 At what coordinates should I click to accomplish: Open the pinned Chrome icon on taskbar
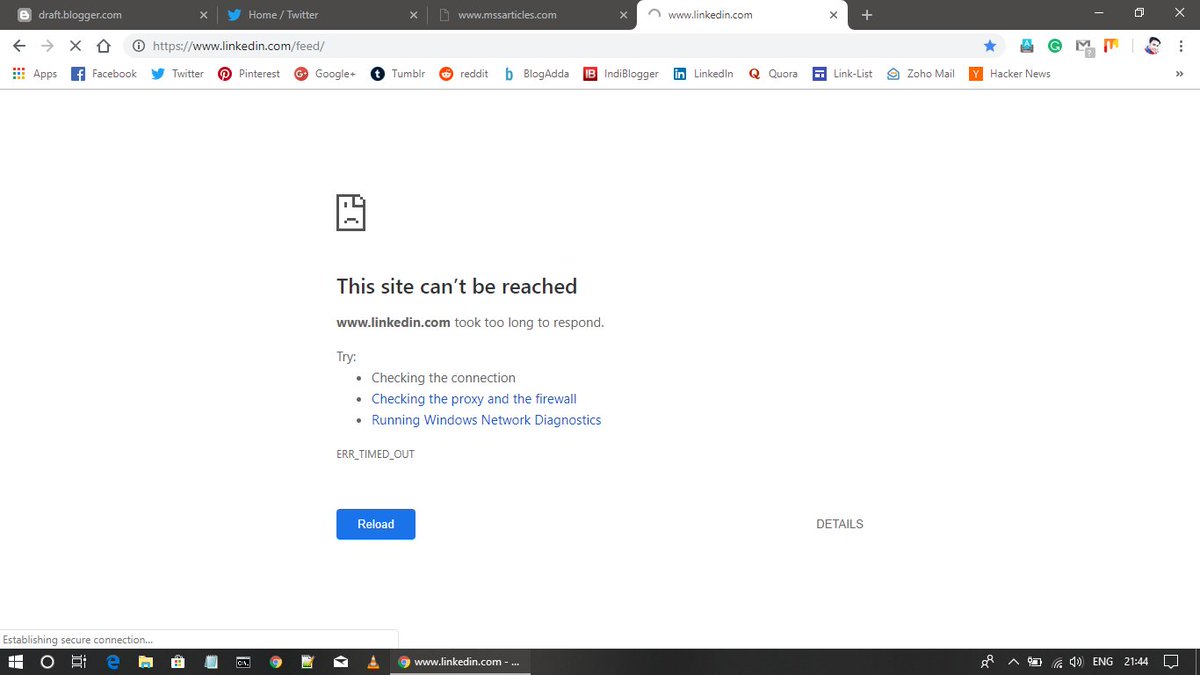[x=276, y=661]
